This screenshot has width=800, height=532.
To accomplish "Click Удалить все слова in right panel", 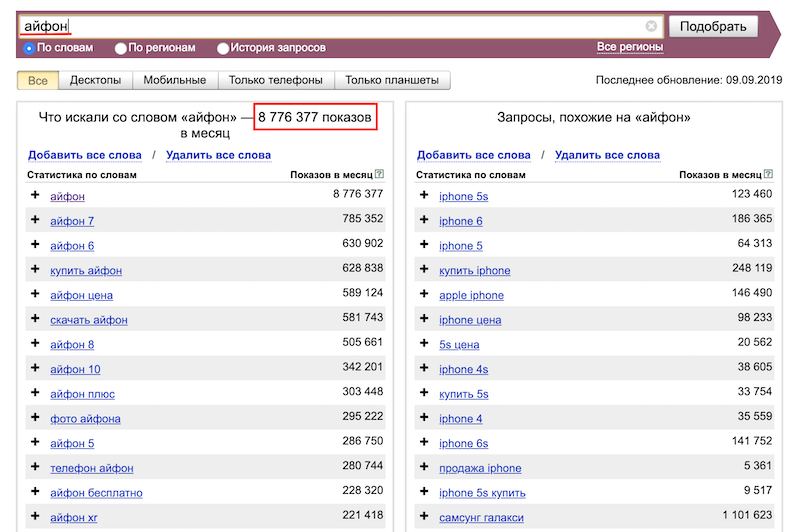I will point(607,155).
